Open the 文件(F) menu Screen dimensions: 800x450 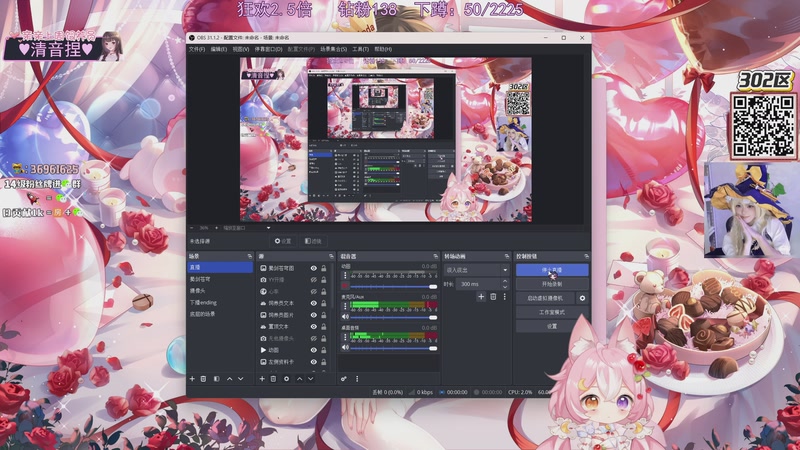[197, 49]
